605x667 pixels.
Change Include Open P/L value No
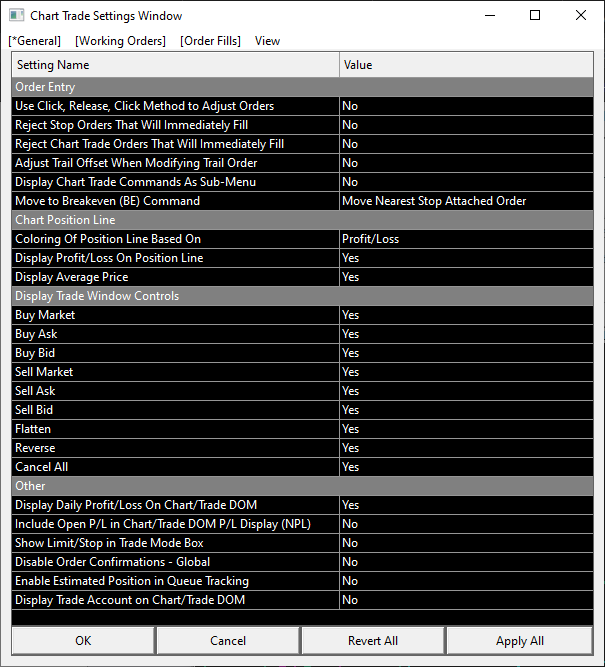(466, 524)
